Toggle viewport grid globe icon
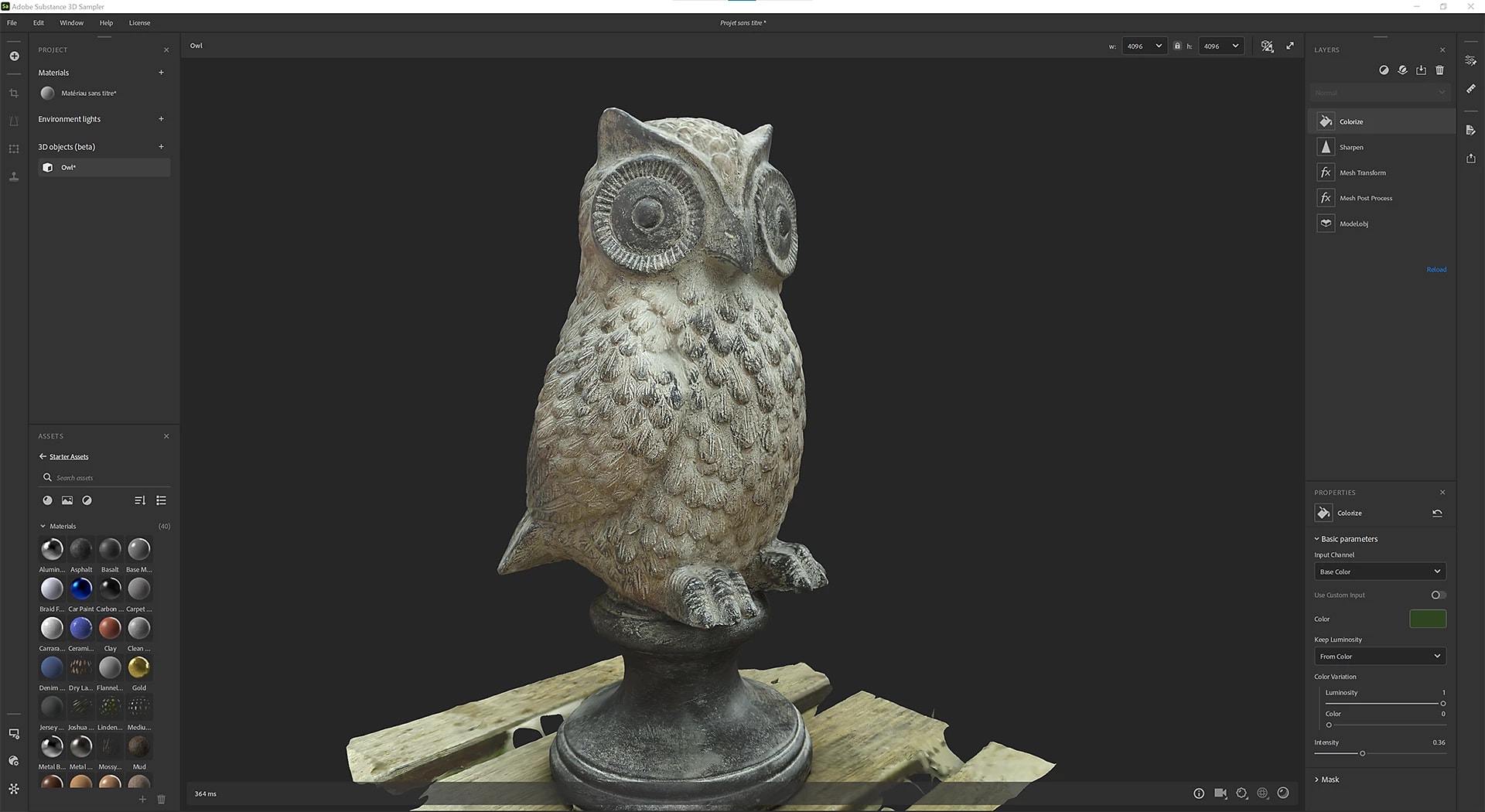The height and width of the screenshot is (812, 1485). click(1263, 793)
